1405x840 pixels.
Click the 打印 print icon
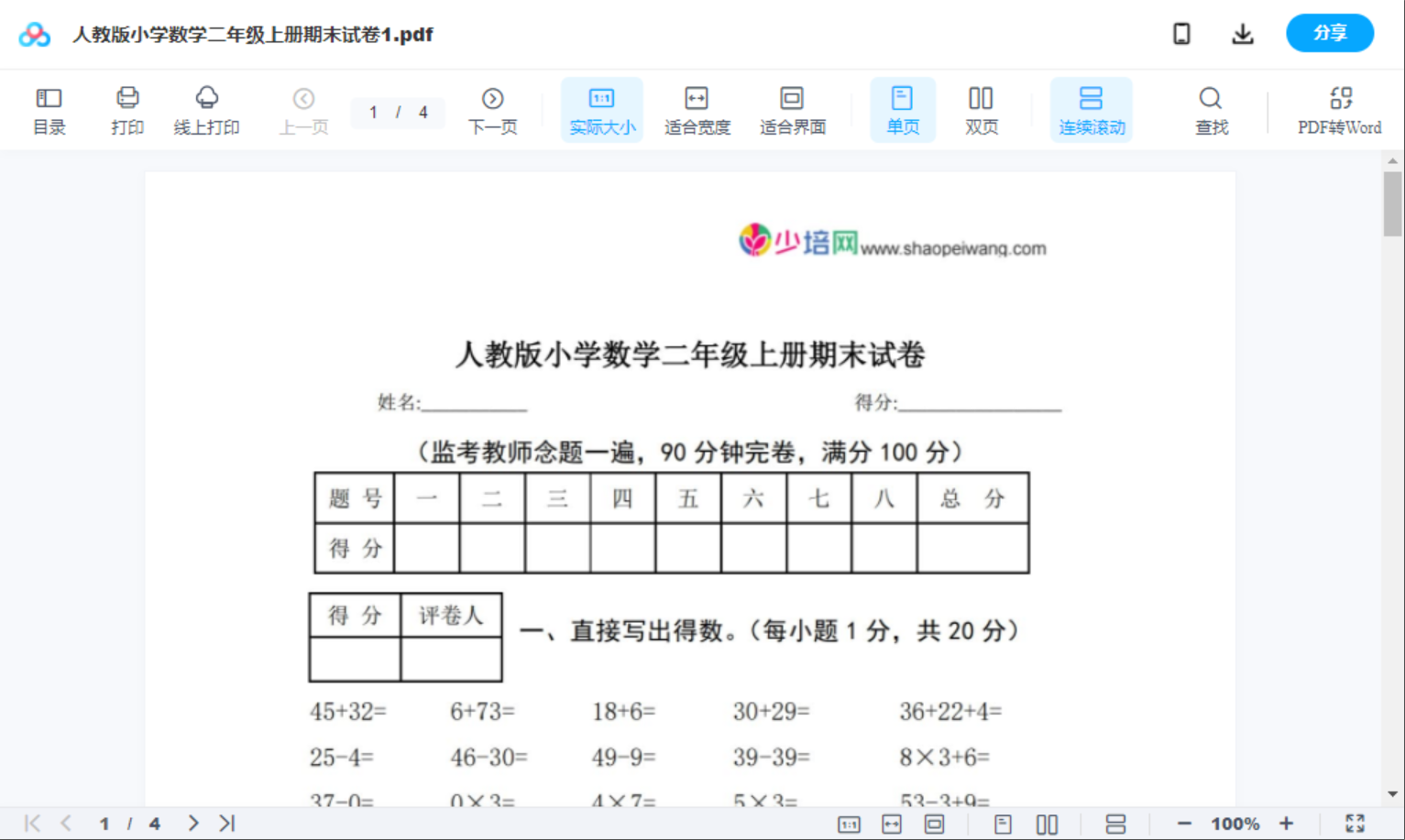tap(127, 108)
